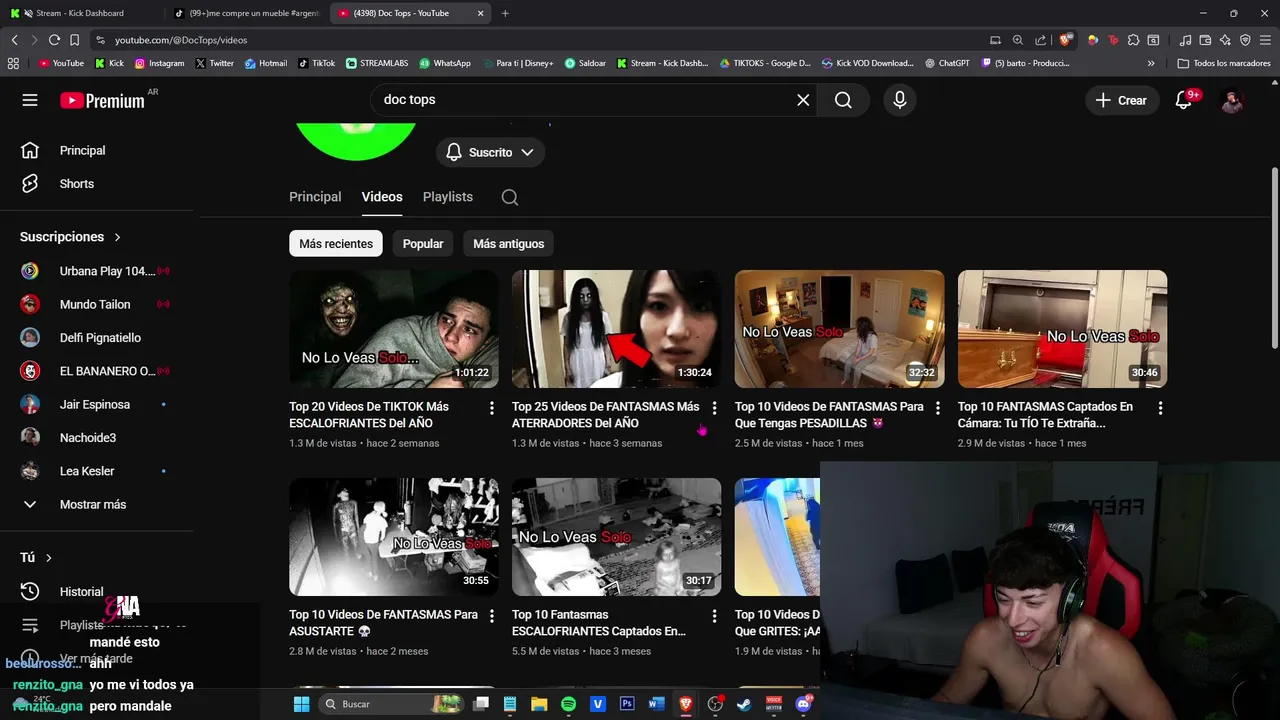This screenshot has width=1280, height=720.
Task: Open the notifications bell with 9+ badge
Action: tap(1184, 100)
